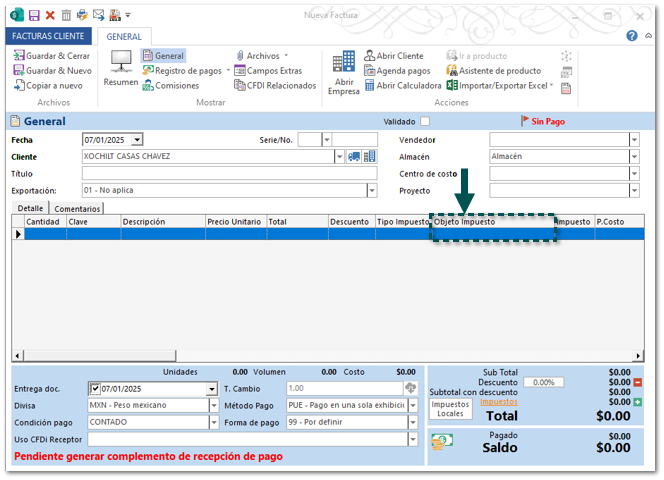Expand the Exportación dropdown
Screen dimensions: 664x480
(x=372, y=190)
